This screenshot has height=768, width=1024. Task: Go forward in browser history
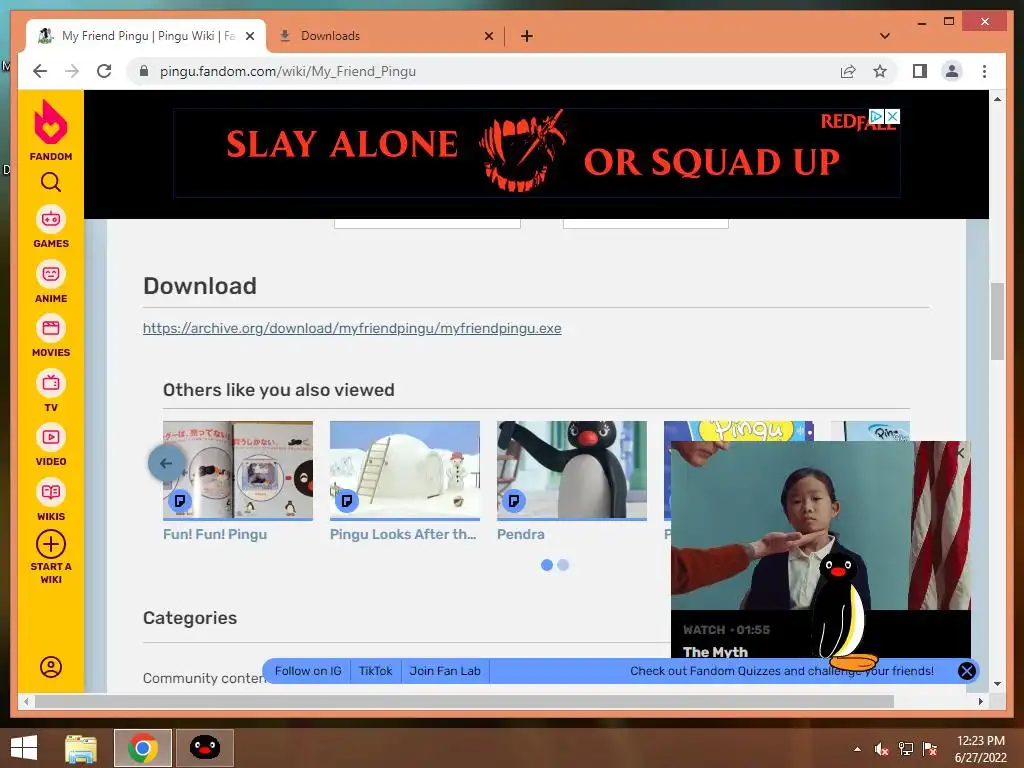[x=72, y=71]
